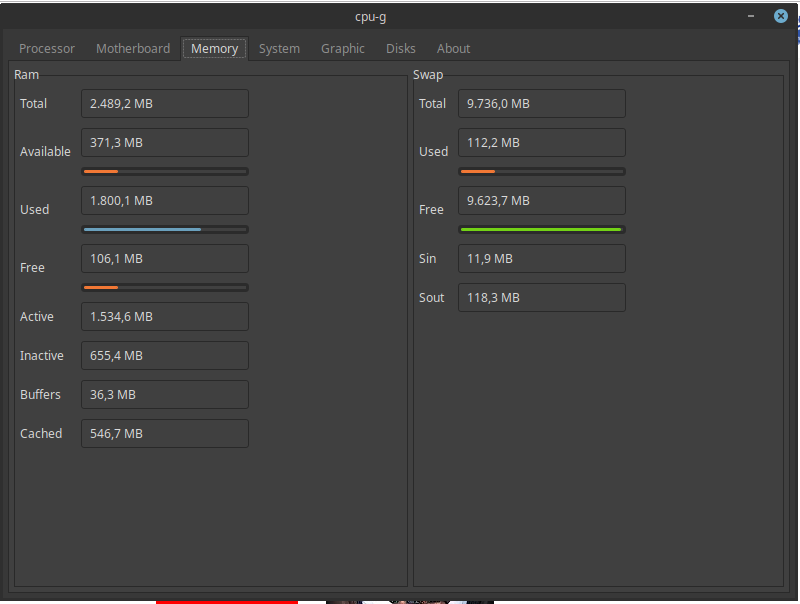Click the Ram Free orange progress bar
Screen dimensions: 800x604
[165, 288]
